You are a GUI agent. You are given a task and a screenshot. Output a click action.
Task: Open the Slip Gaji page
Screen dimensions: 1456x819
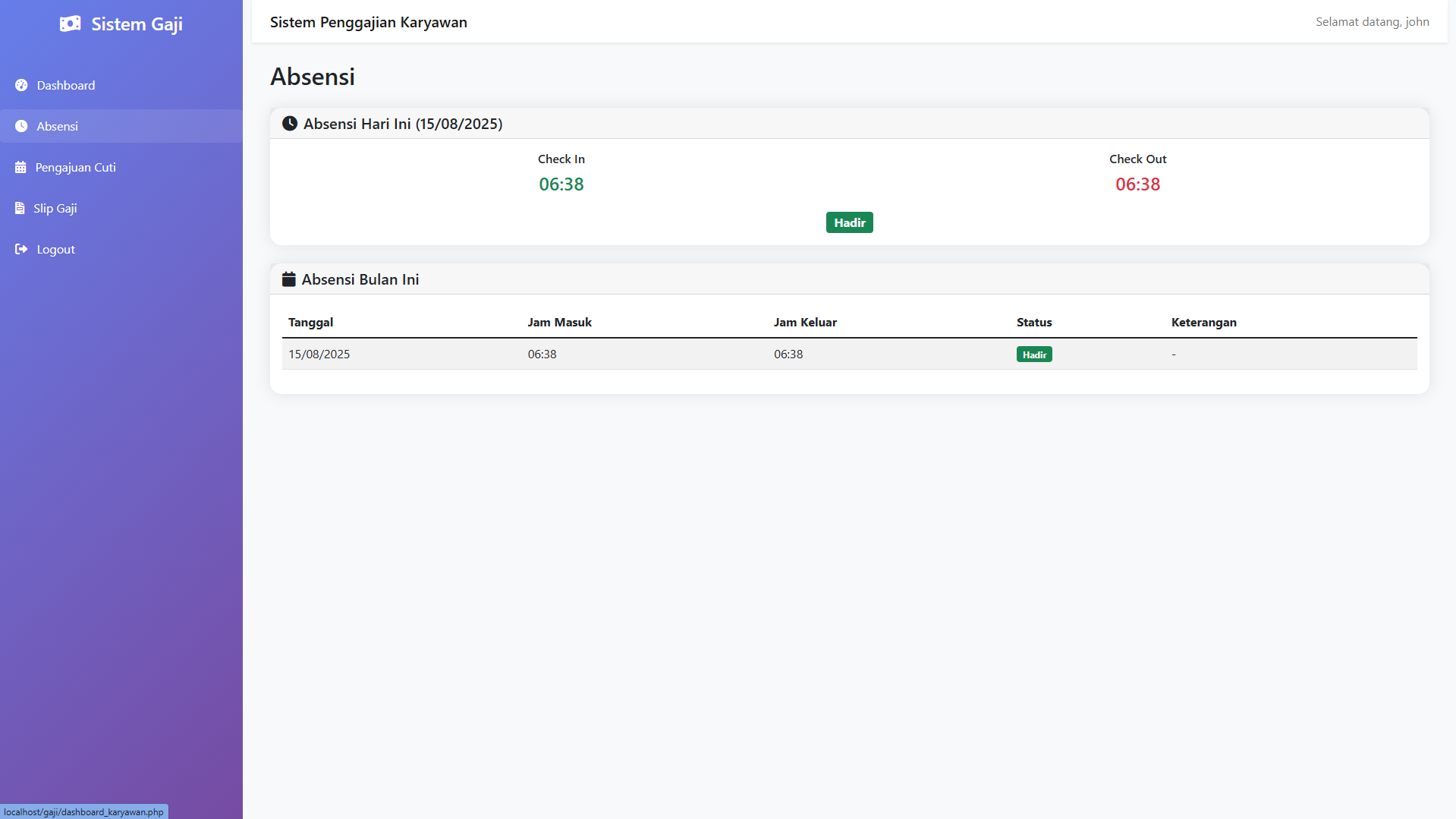[55, 208]
